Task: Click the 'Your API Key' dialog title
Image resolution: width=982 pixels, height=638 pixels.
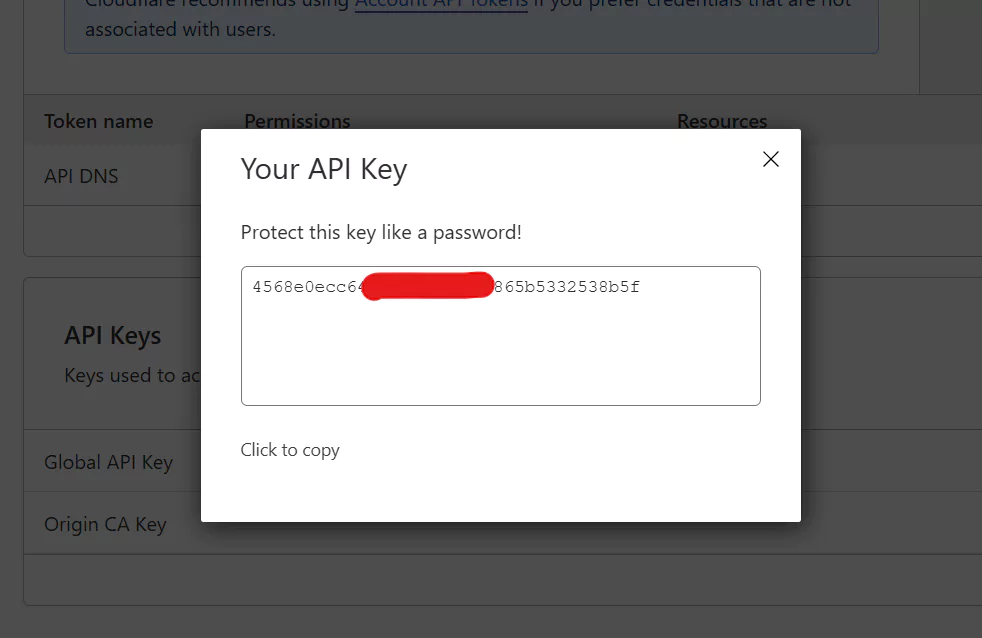Action: [x=324, y=169]
